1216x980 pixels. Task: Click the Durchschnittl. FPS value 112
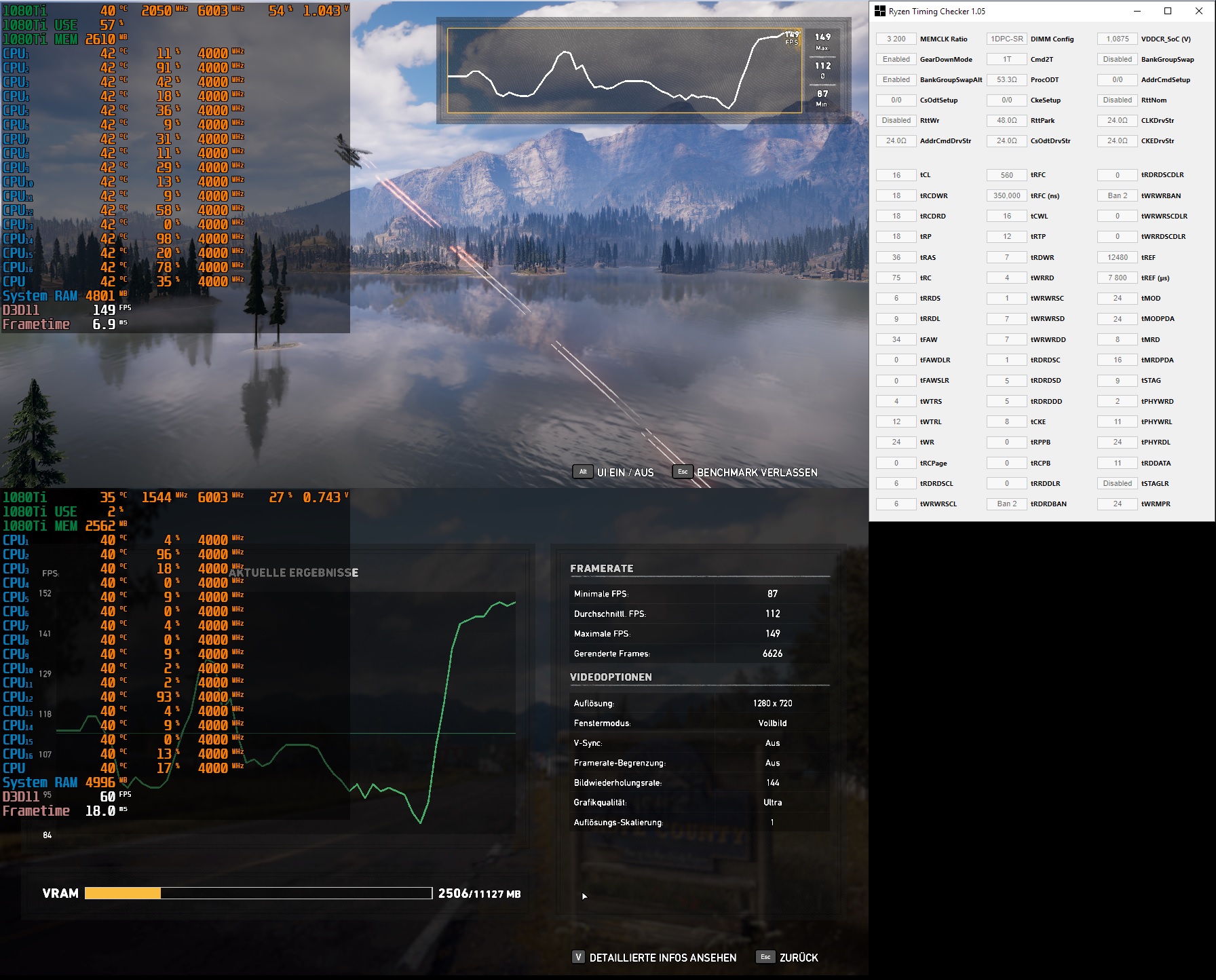tap(772, 614)
